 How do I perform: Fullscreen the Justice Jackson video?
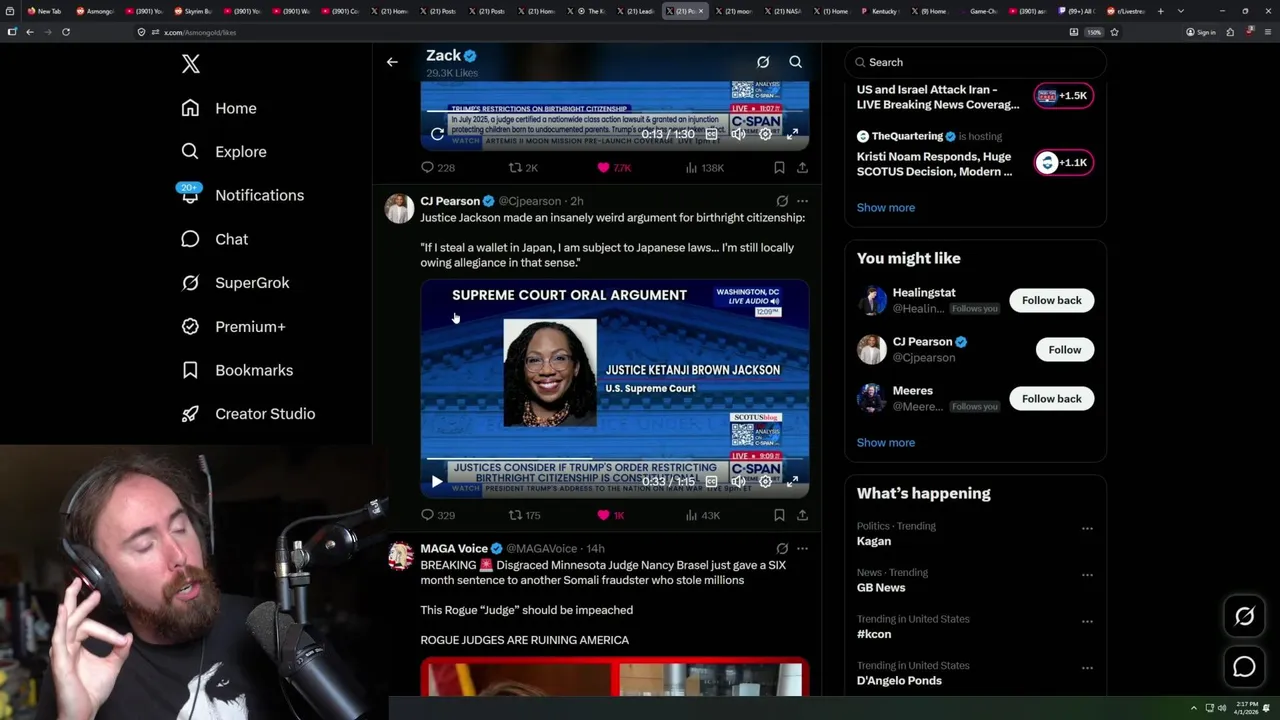point(792,481)
